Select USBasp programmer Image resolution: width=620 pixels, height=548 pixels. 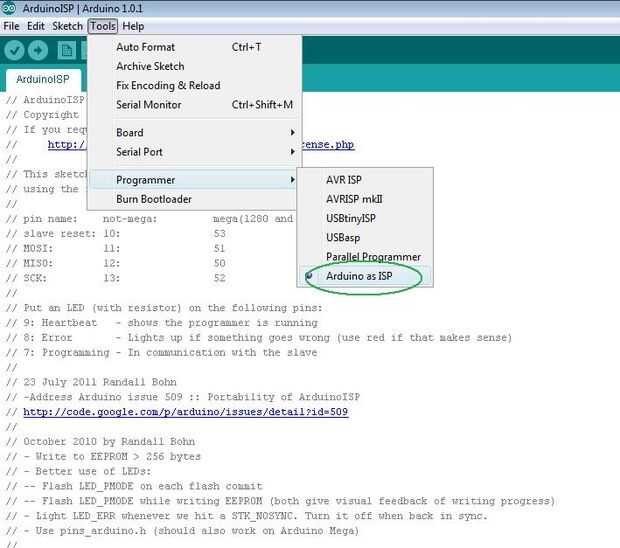tap(365, 238)
